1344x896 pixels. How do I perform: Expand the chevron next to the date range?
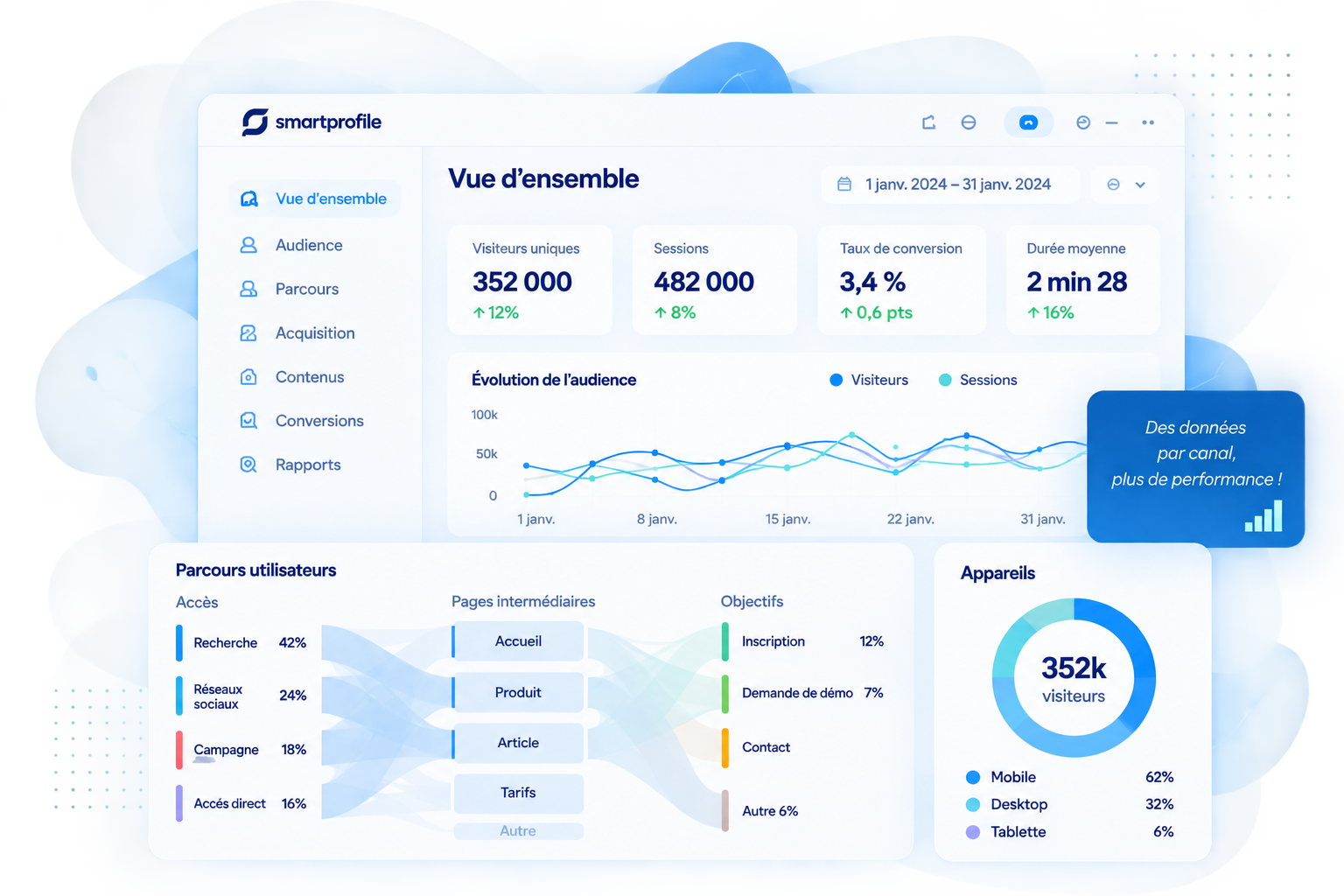[1140, 185]
